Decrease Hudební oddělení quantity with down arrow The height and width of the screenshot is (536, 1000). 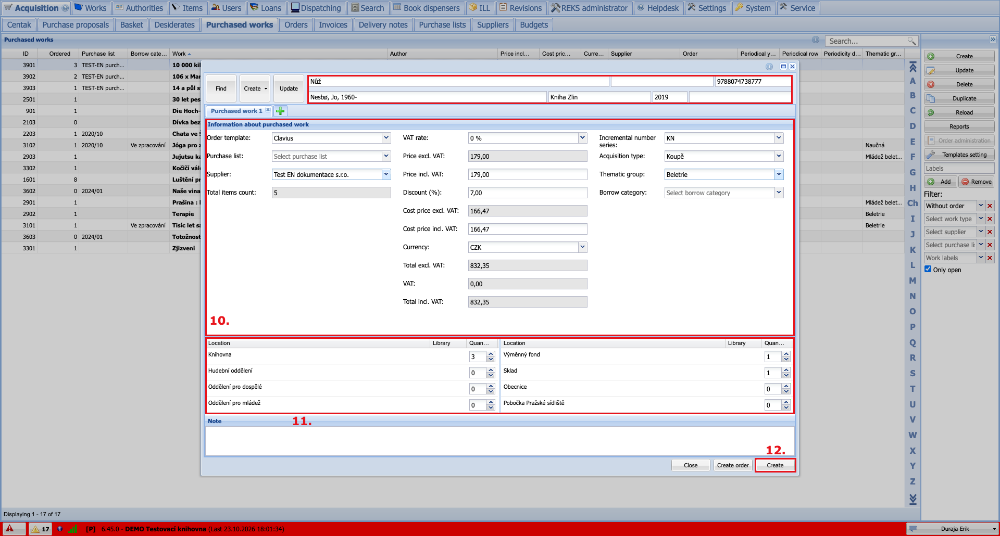(x=490, y=375)
